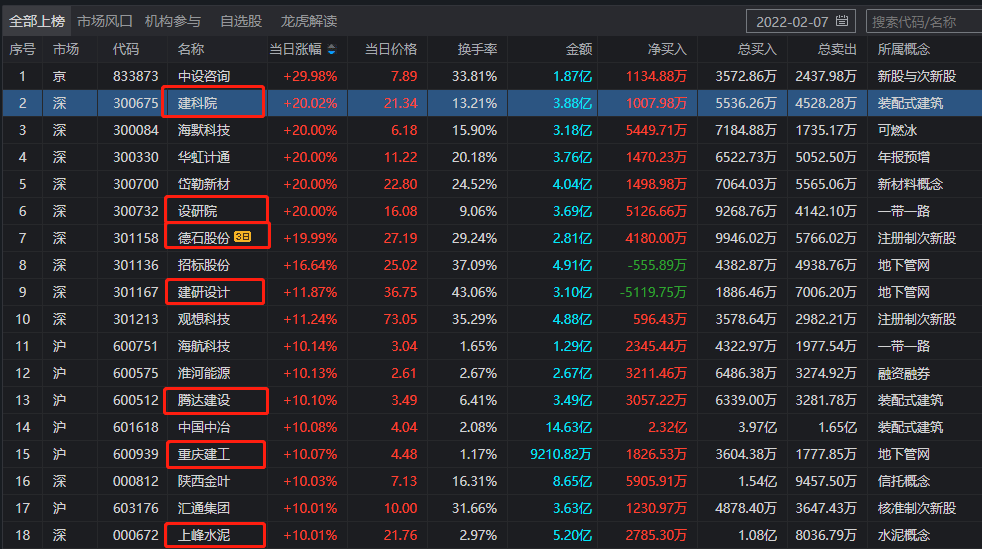Viewport: 982px width, 549px height.
Task: Sort by the 名称 column header
Action: tap(191, 49)
